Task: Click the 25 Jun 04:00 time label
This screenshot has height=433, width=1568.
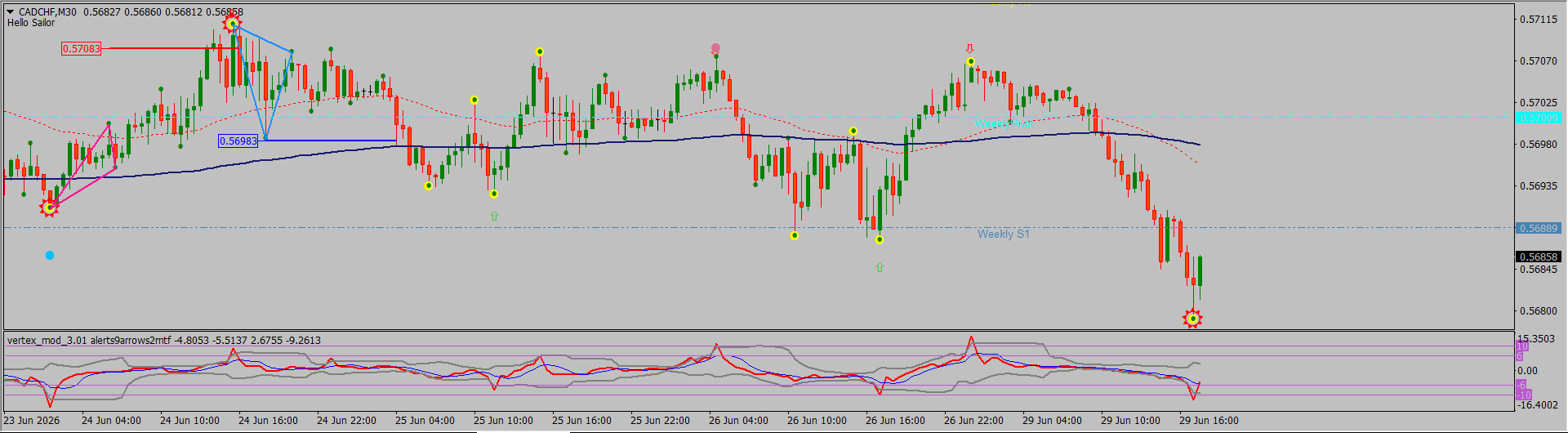Action: click(425, 421)
